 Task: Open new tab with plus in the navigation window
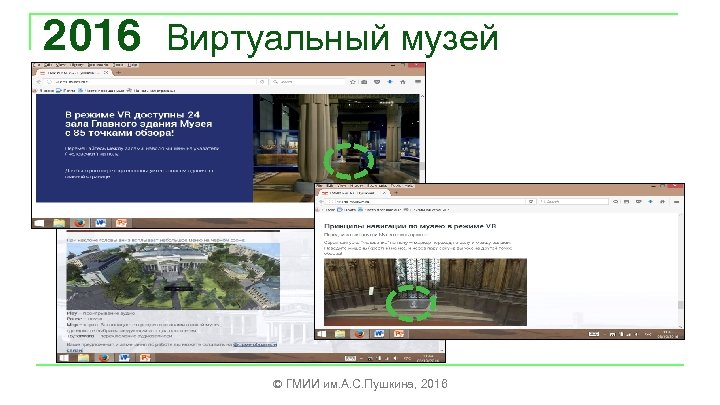tap(397, 193)
